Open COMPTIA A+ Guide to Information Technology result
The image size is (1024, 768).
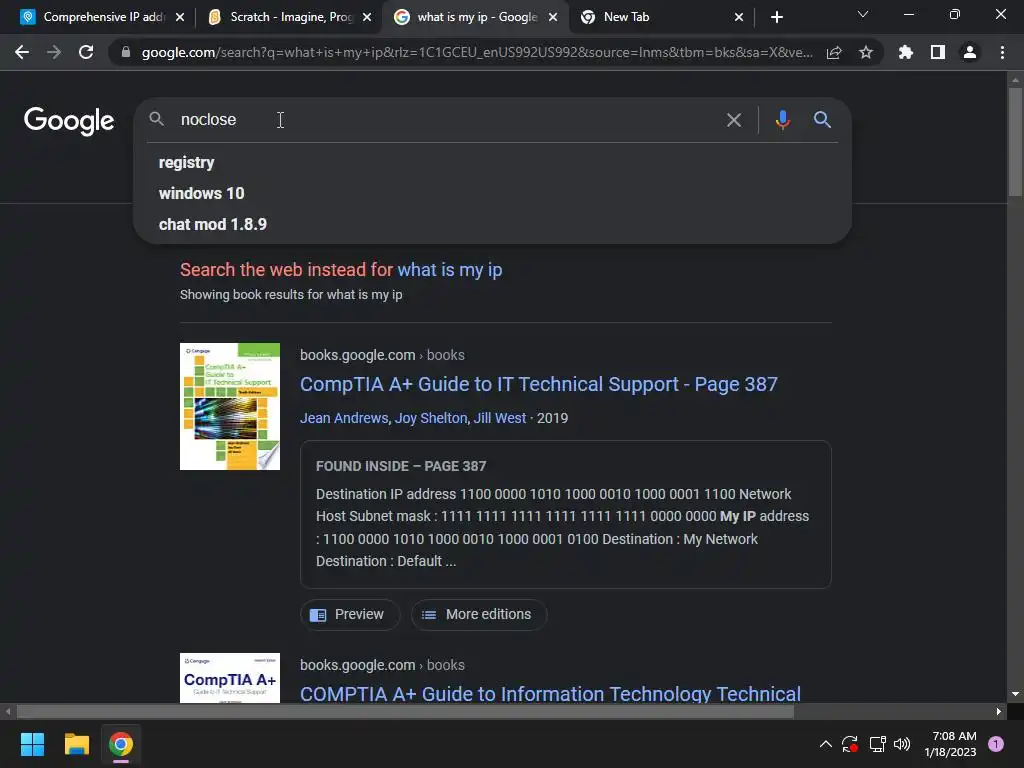[551, 694]
